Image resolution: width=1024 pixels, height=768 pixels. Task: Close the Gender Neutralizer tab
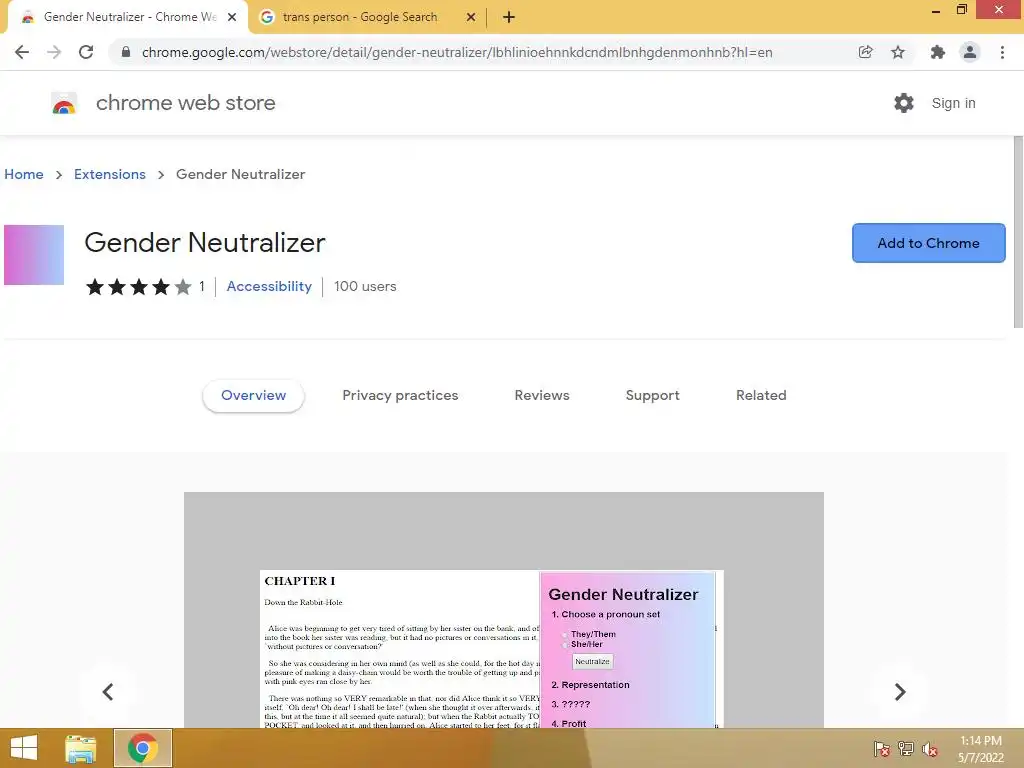(x=232, y=17)
